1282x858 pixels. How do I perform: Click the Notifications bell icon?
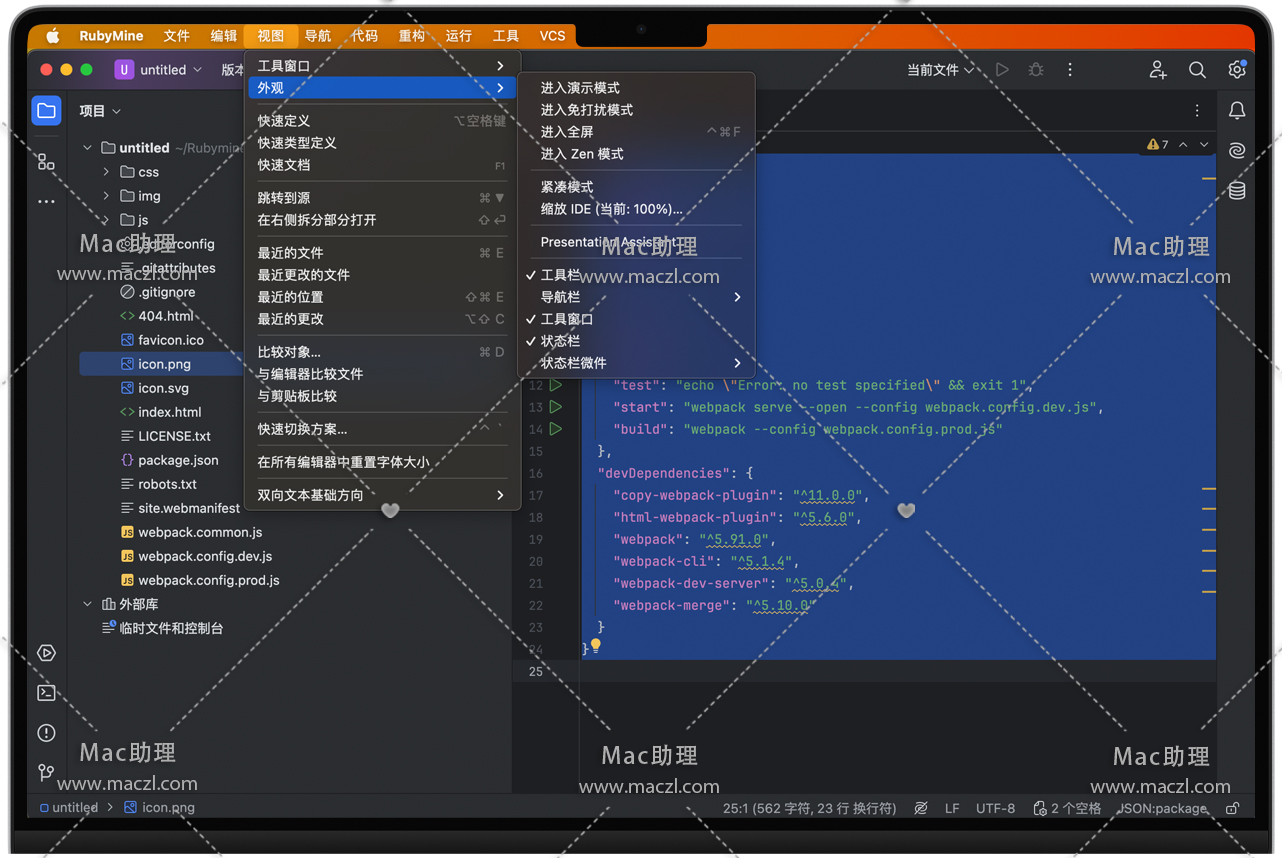coord(1237,111)
